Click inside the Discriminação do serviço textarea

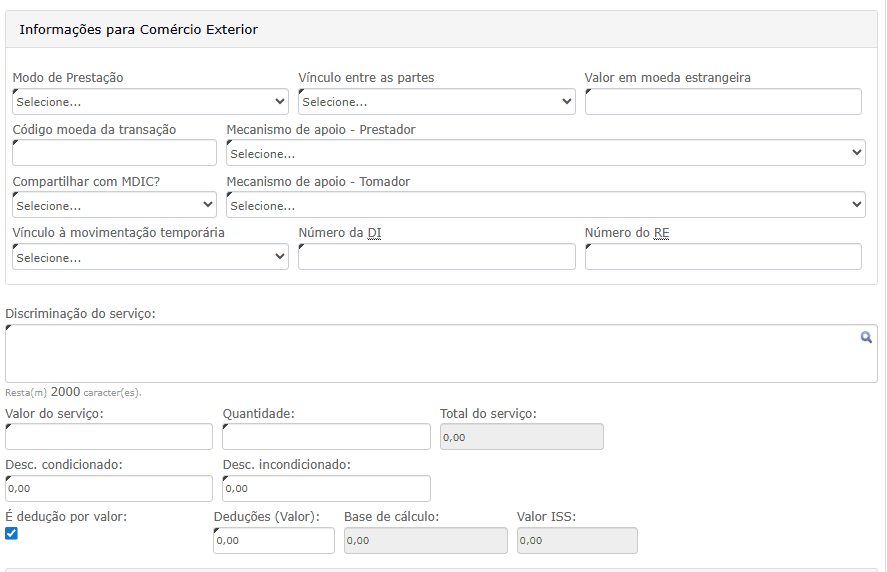[x=430, y=353]
